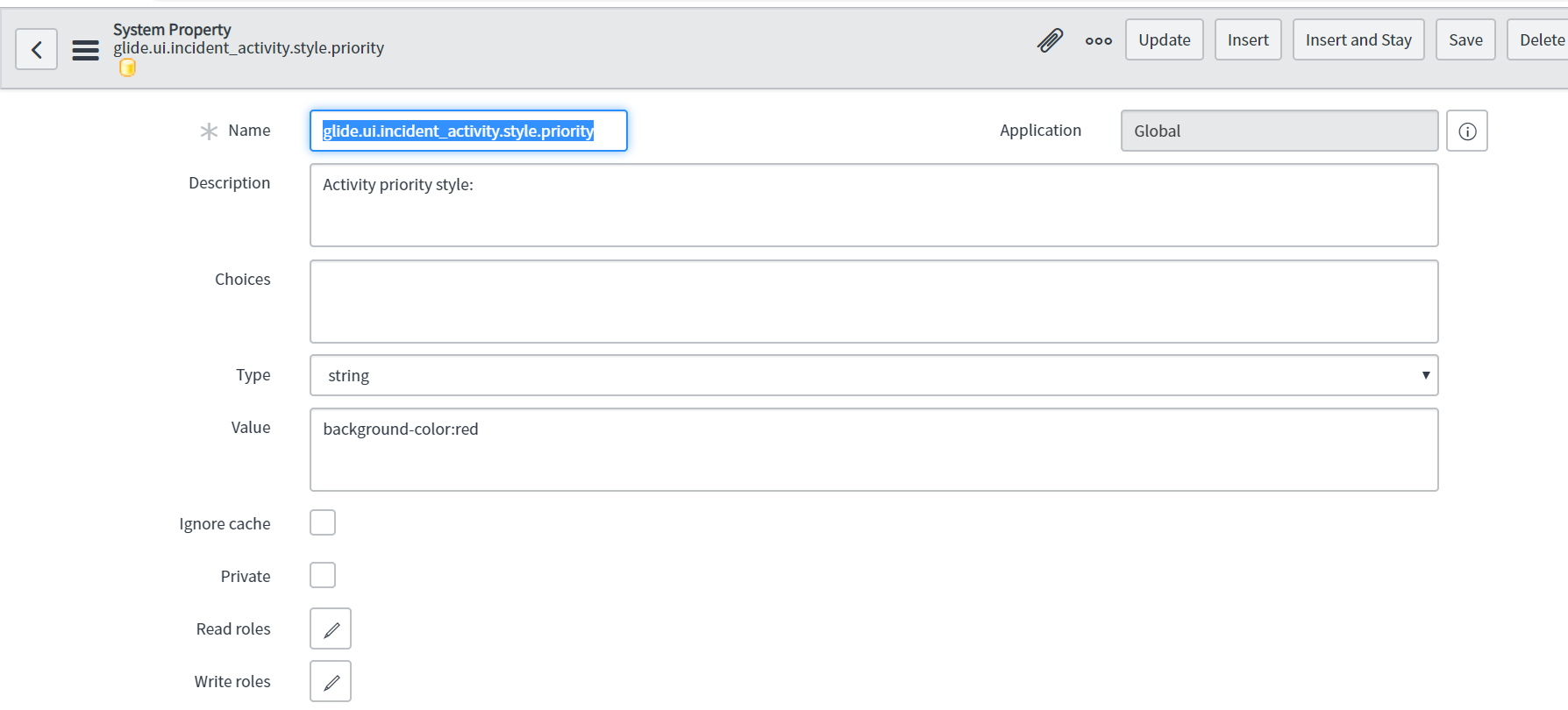The image size is (1568, 710).
Task: Click the Private label text
Action: point(246,577)
